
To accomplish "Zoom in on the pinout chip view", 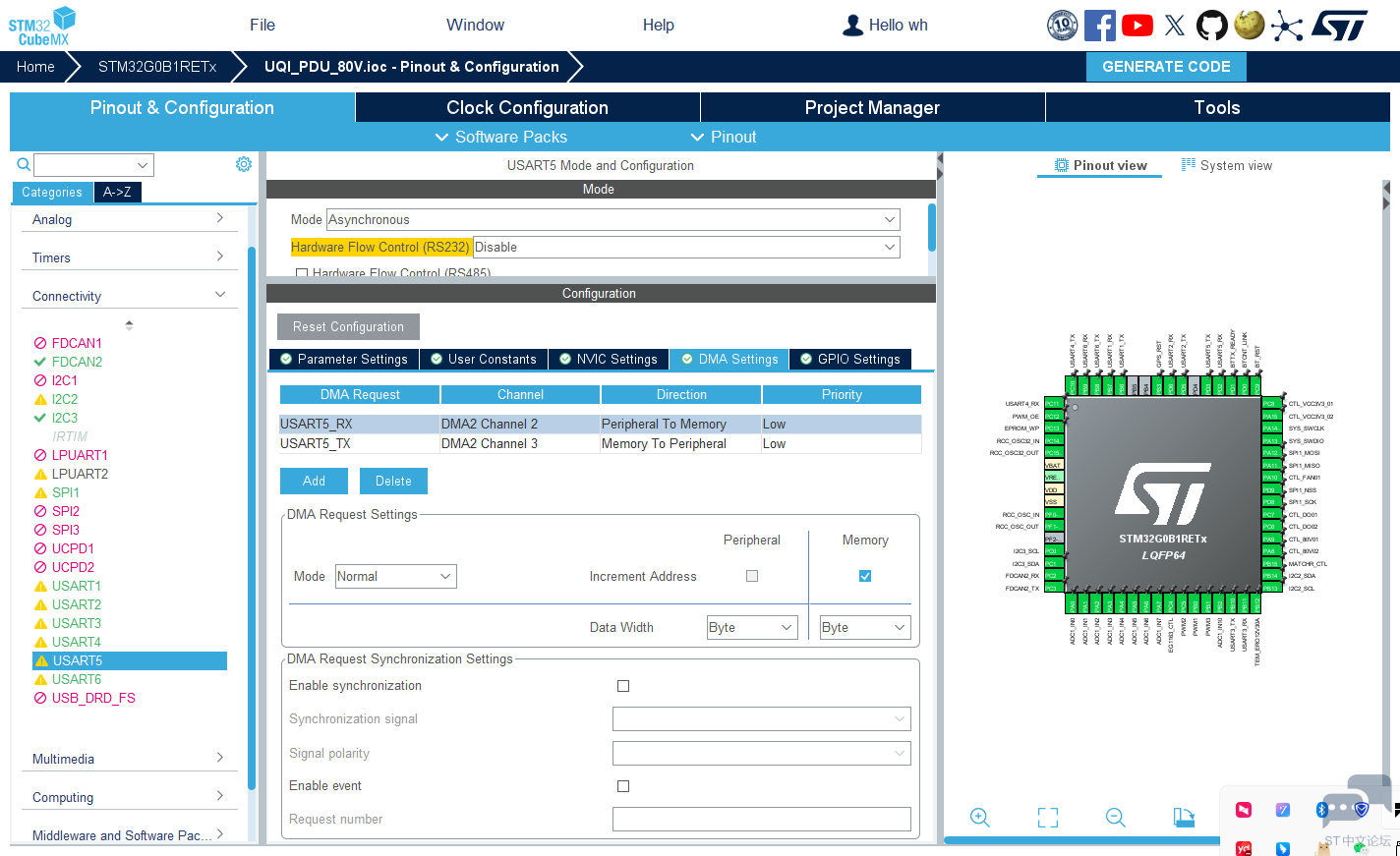I will pos(980,818).
